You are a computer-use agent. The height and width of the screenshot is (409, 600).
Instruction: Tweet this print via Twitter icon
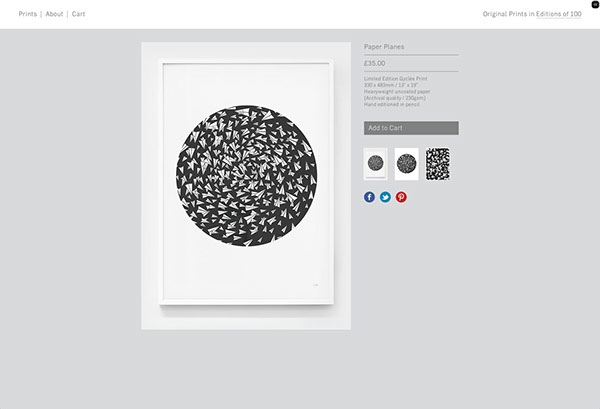pyautogui.click(x=385, y=197)
